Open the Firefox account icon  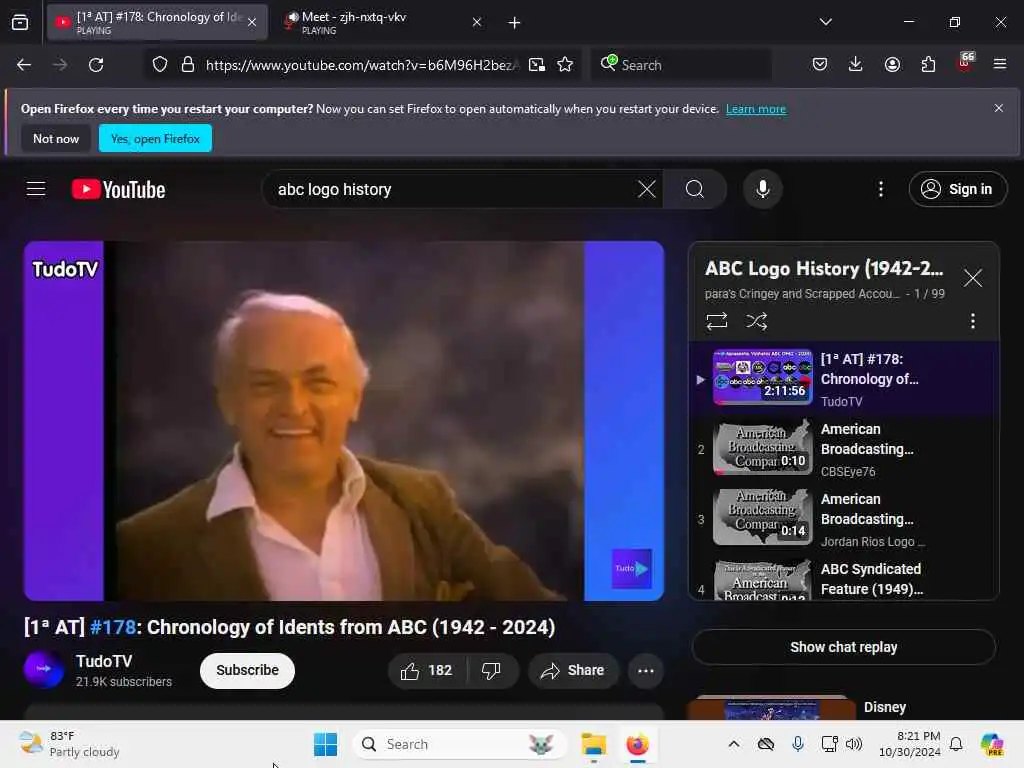pos(892,65)
